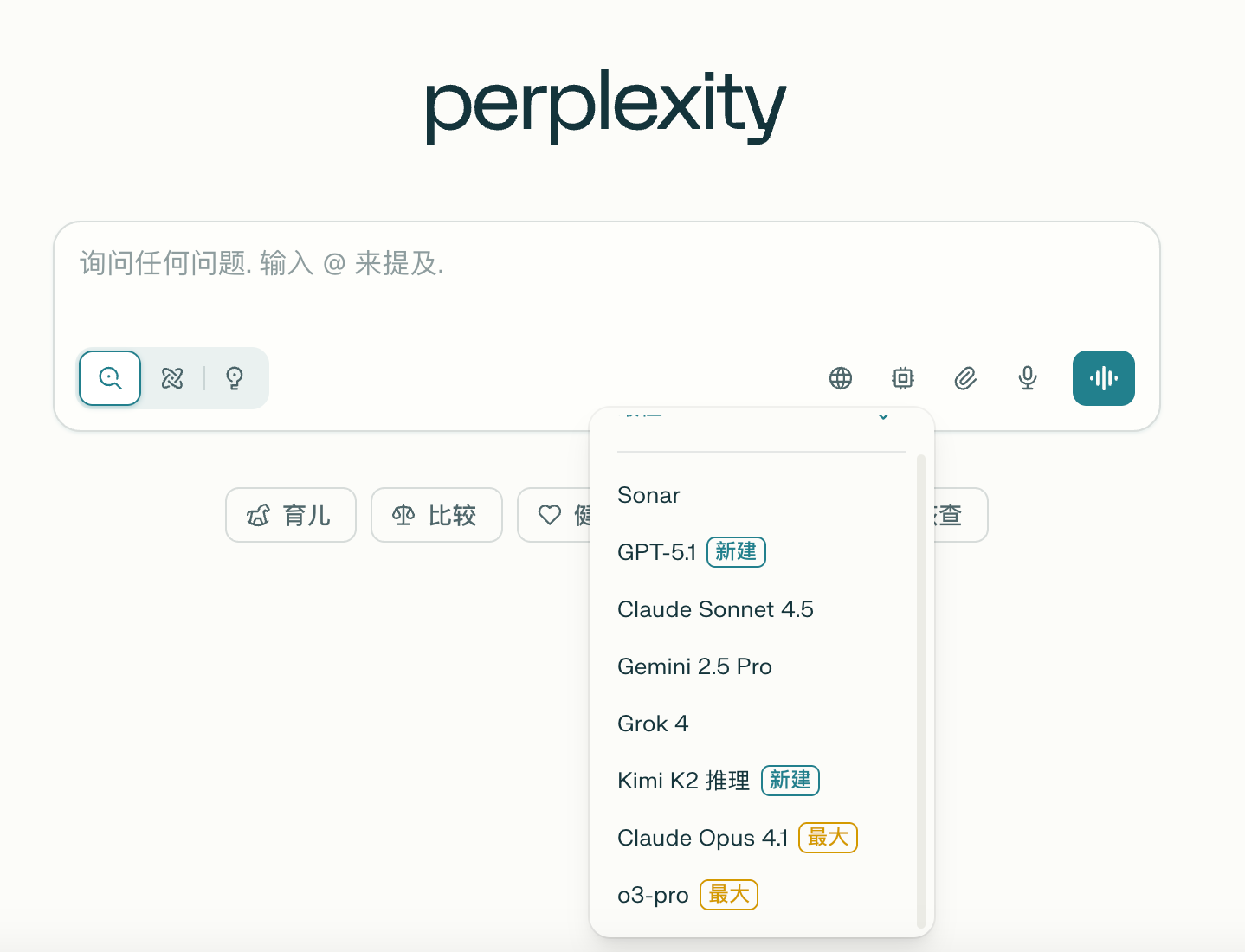The height and width of the screenshot is (952, 1245).
Task: Click the rocking horse Parenting icon
Action: tap(258, 516)
